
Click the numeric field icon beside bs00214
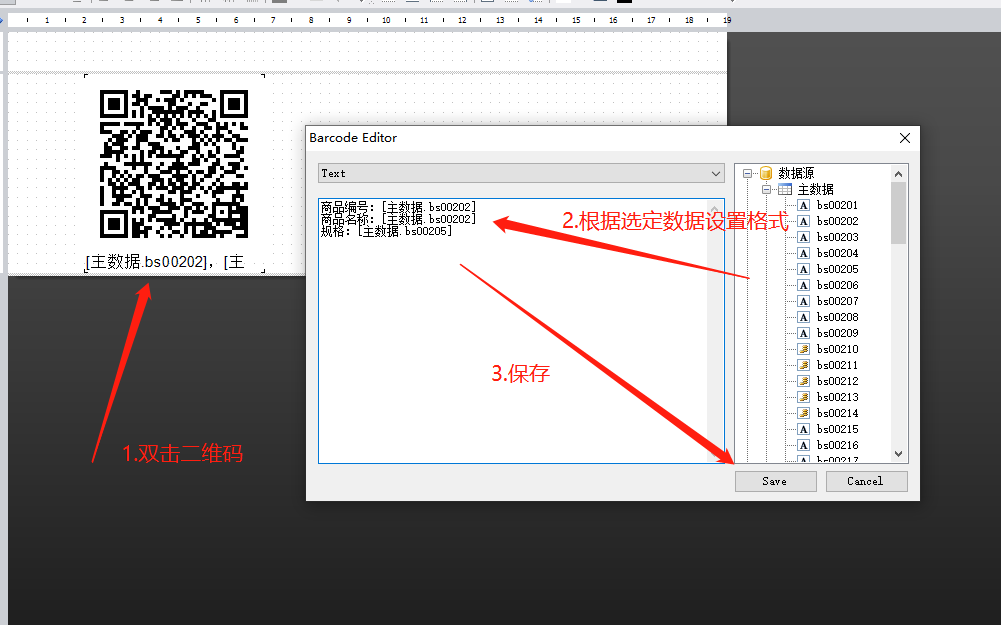[804, 412]
